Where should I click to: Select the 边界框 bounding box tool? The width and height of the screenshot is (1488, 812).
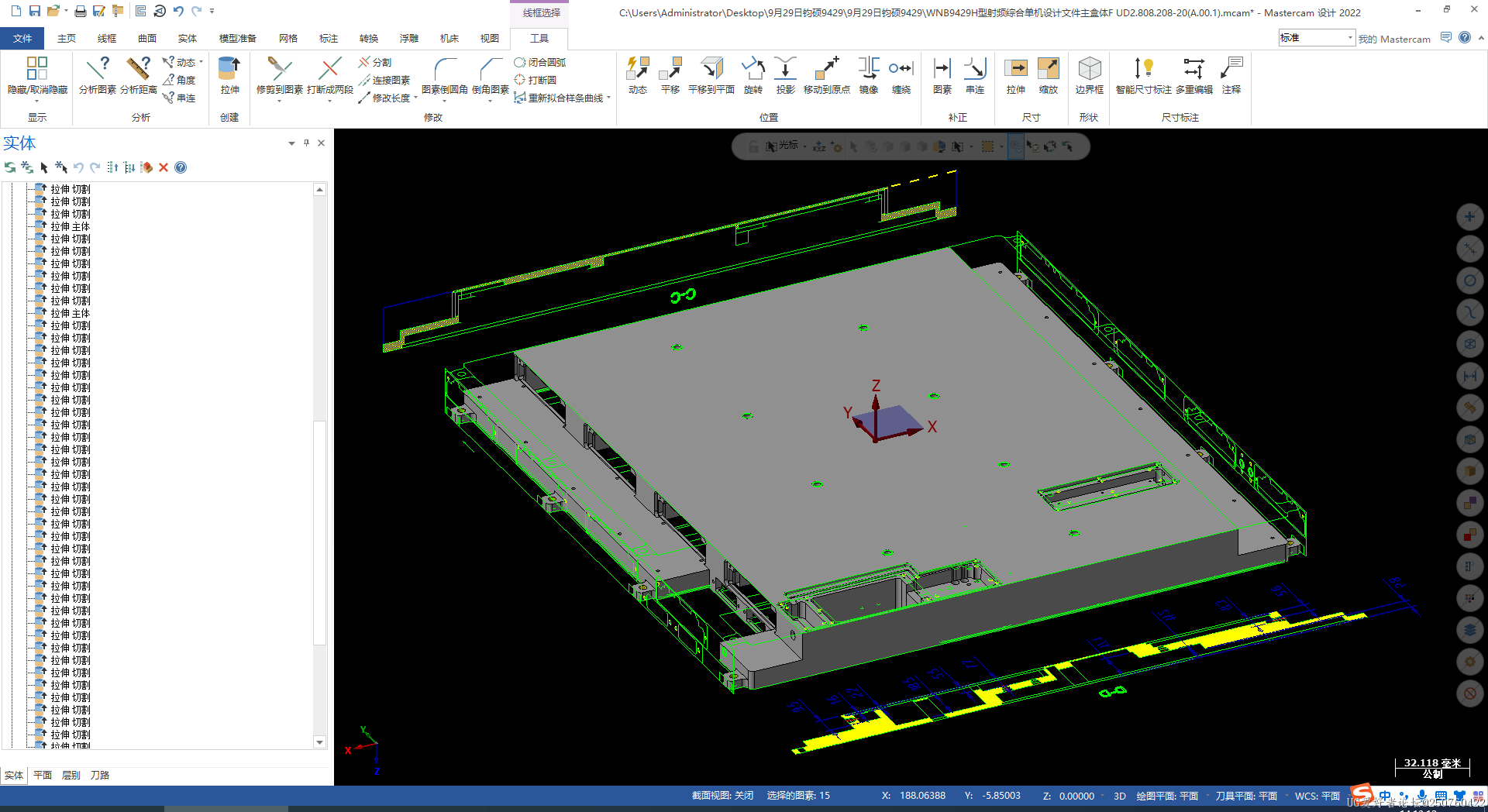coord(1090,76)
